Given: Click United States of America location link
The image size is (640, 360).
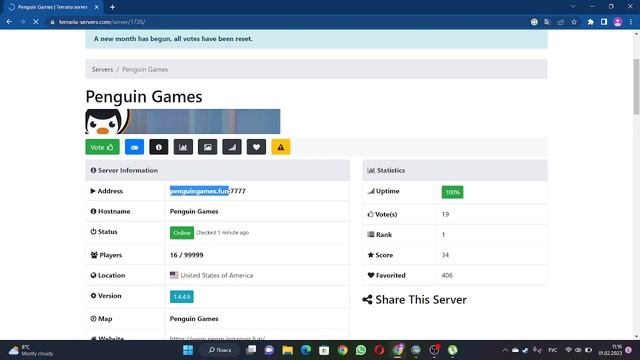Looking at the screenshot, I should click(217, 276).
